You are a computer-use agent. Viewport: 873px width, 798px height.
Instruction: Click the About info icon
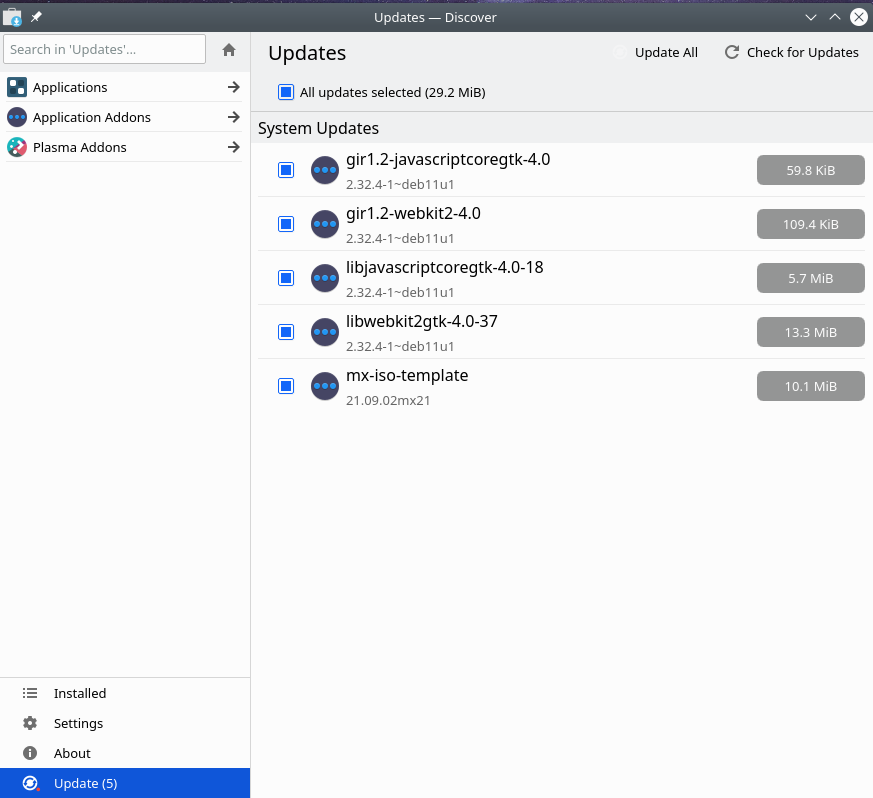click(x=30, y=753)
